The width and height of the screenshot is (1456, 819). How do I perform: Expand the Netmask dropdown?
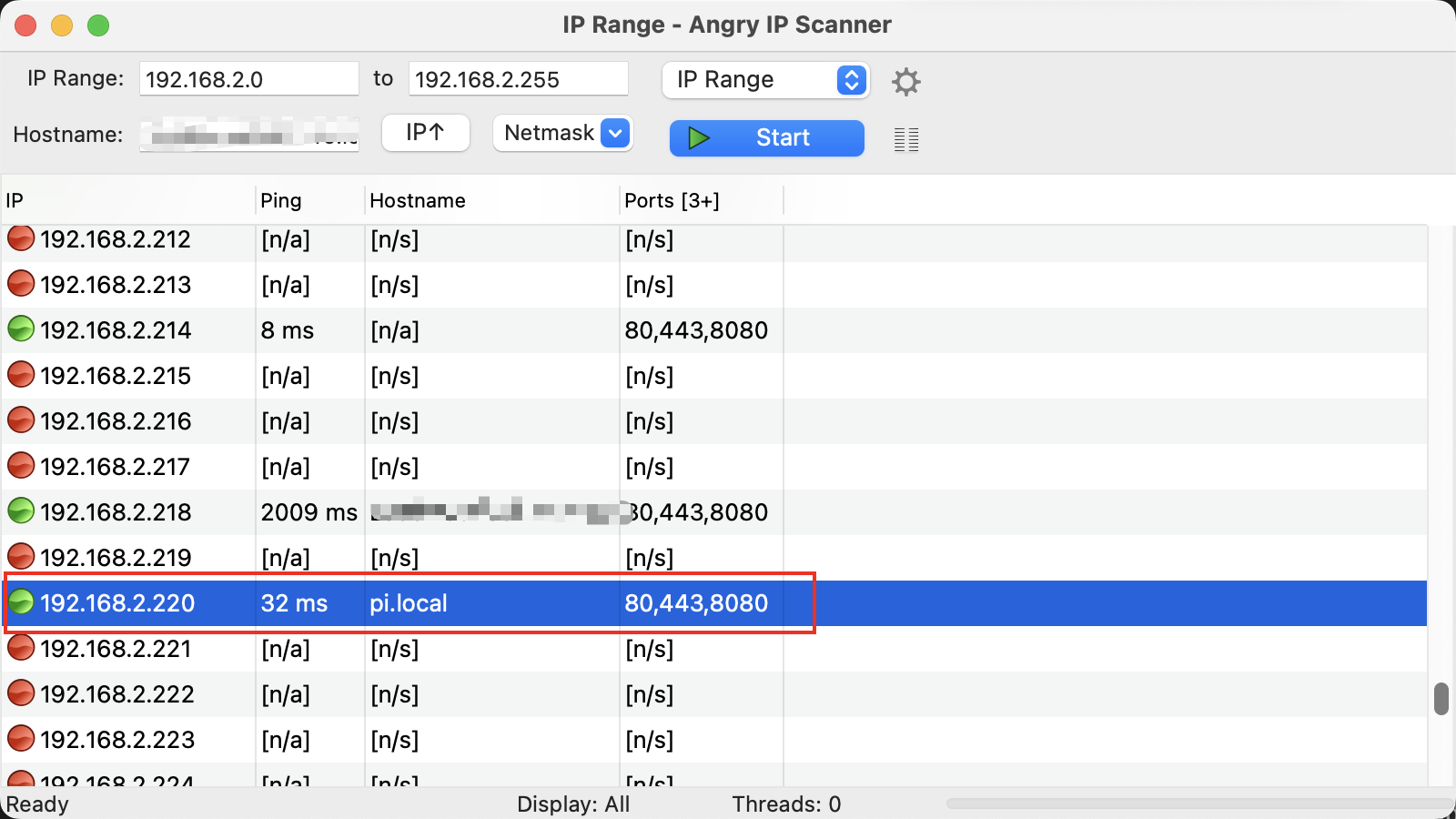[x=562, y=134]
